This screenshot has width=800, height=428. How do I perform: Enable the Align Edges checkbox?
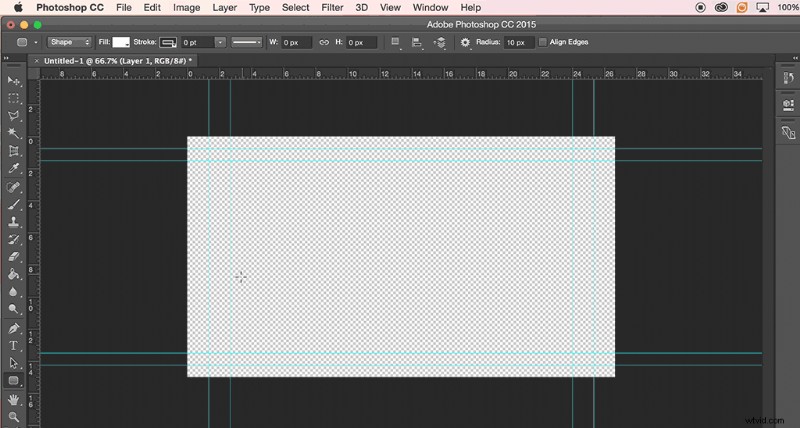tap(543, 42)
